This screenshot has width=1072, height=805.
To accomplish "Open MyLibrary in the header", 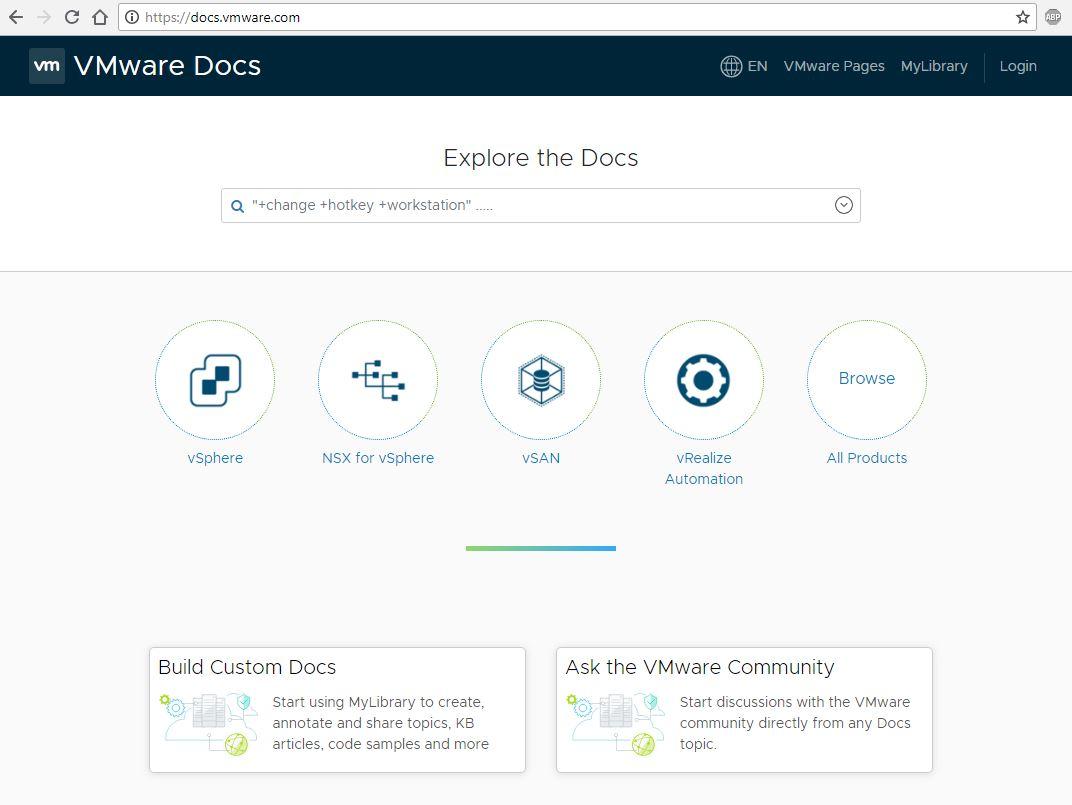I will [934, 66].
